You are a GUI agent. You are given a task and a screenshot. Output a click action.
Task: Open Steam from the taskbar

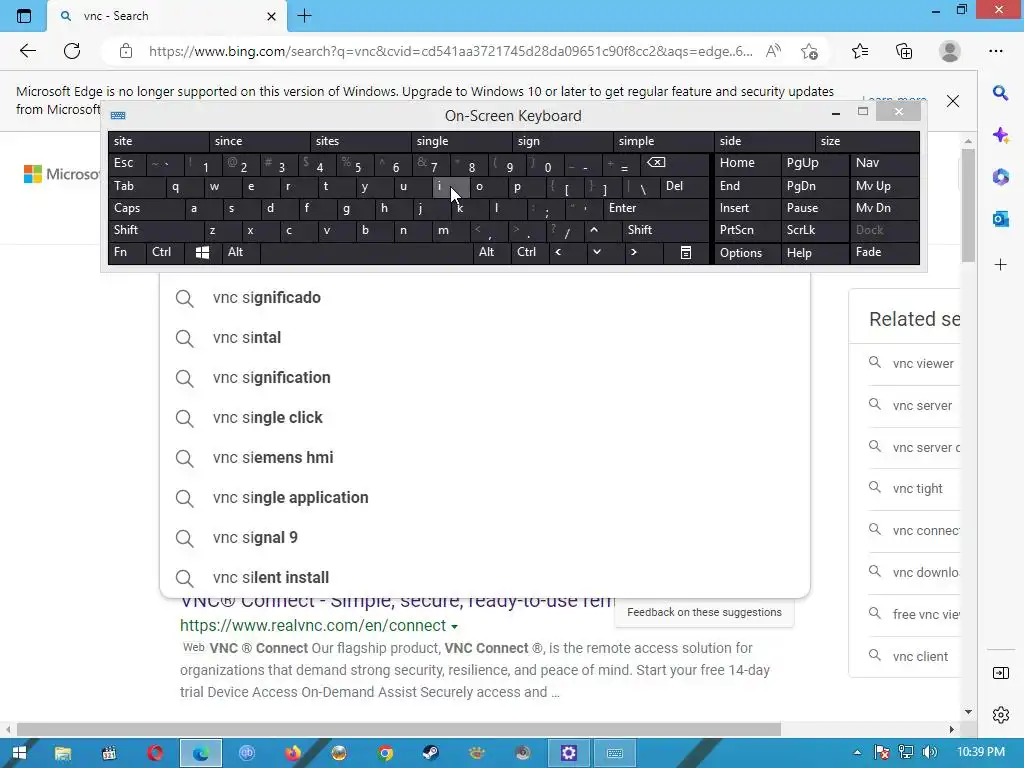coord(430,753)
